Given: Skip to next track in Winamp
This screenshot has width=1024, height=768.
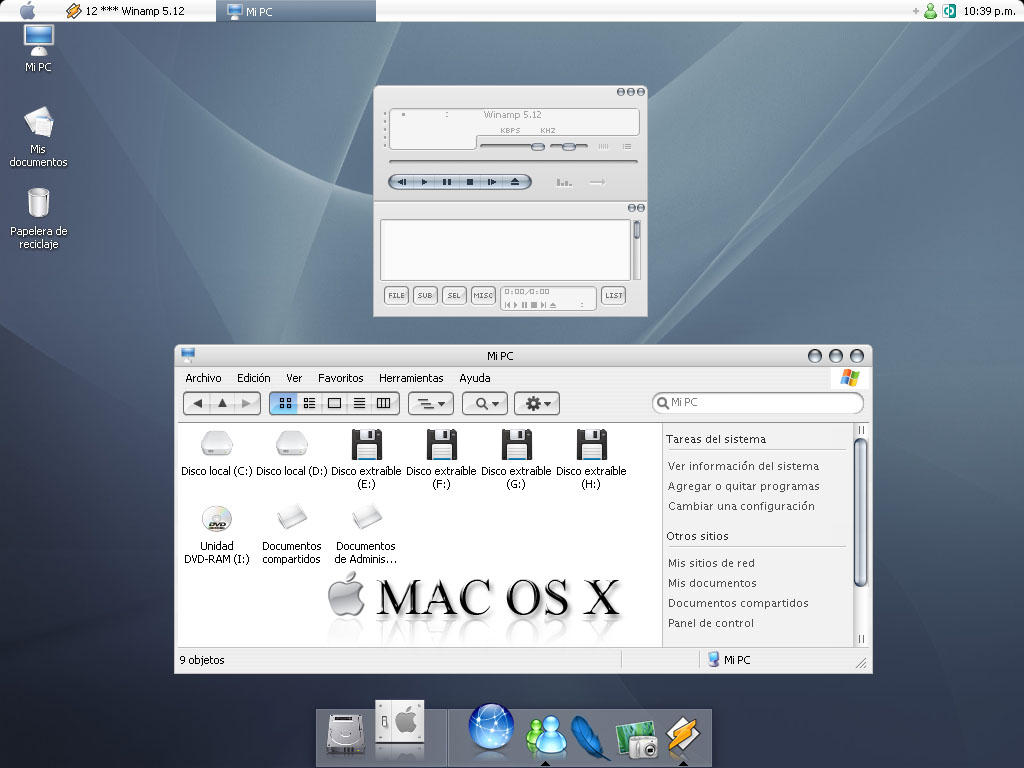Looking at the screenshot, I should (x=492, y=182).
